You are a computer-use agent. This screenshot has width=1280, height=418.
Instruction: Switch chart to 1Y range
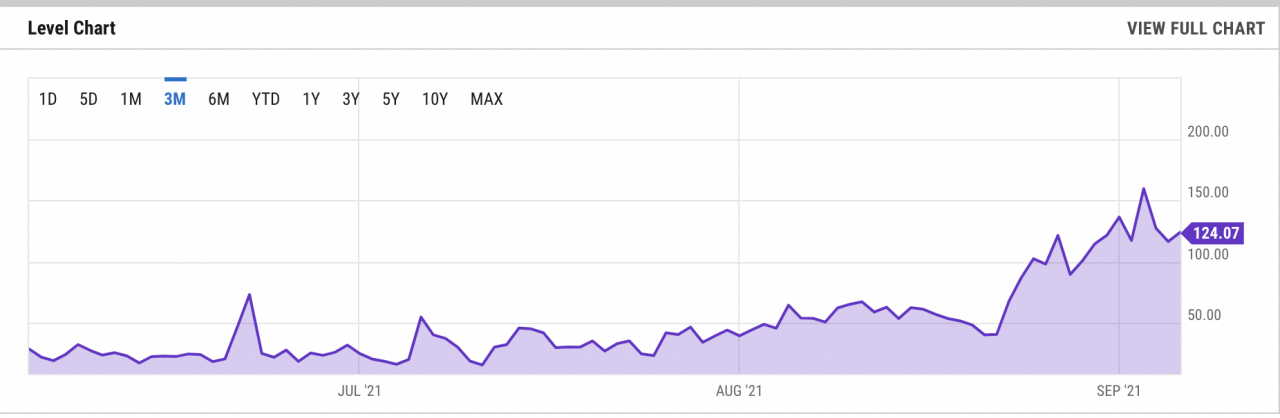pos(311,99)
